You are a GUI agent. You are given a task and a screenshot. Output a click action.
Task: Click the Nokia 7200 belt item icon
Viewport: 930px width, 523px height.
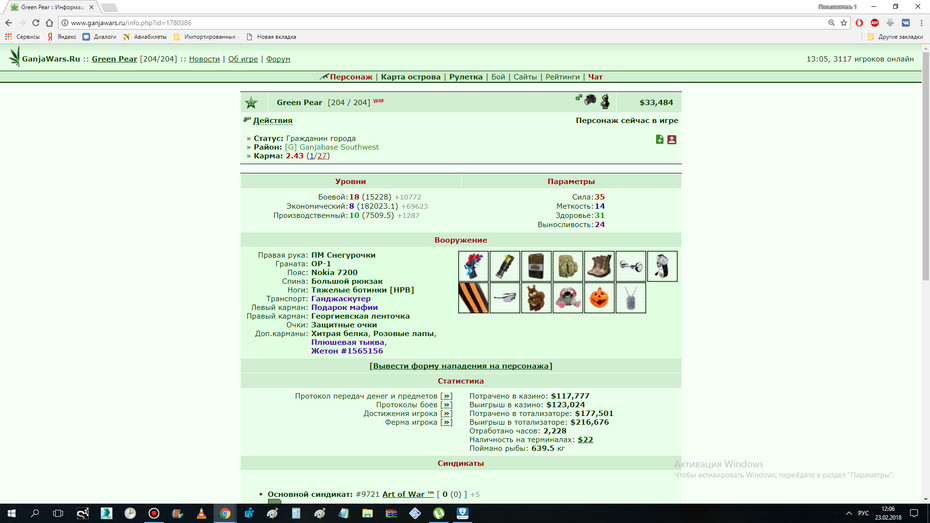[536, 266]
